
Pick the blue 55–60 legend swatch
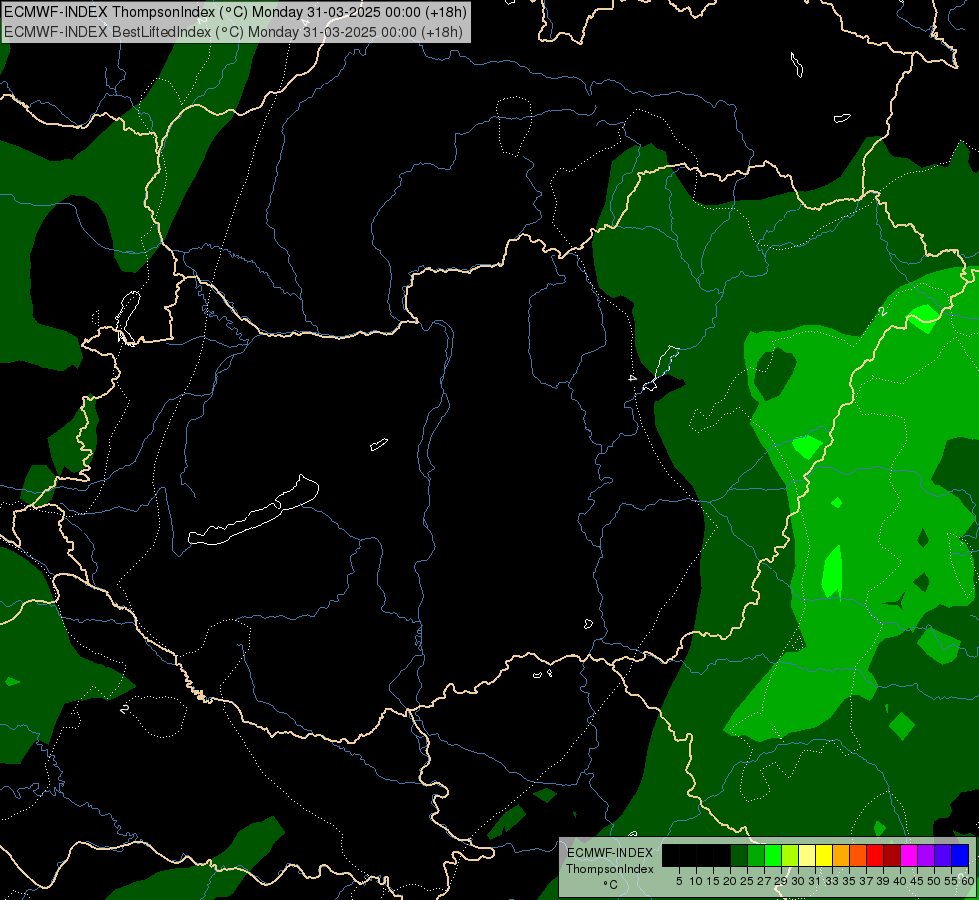(x=959, y=855)
